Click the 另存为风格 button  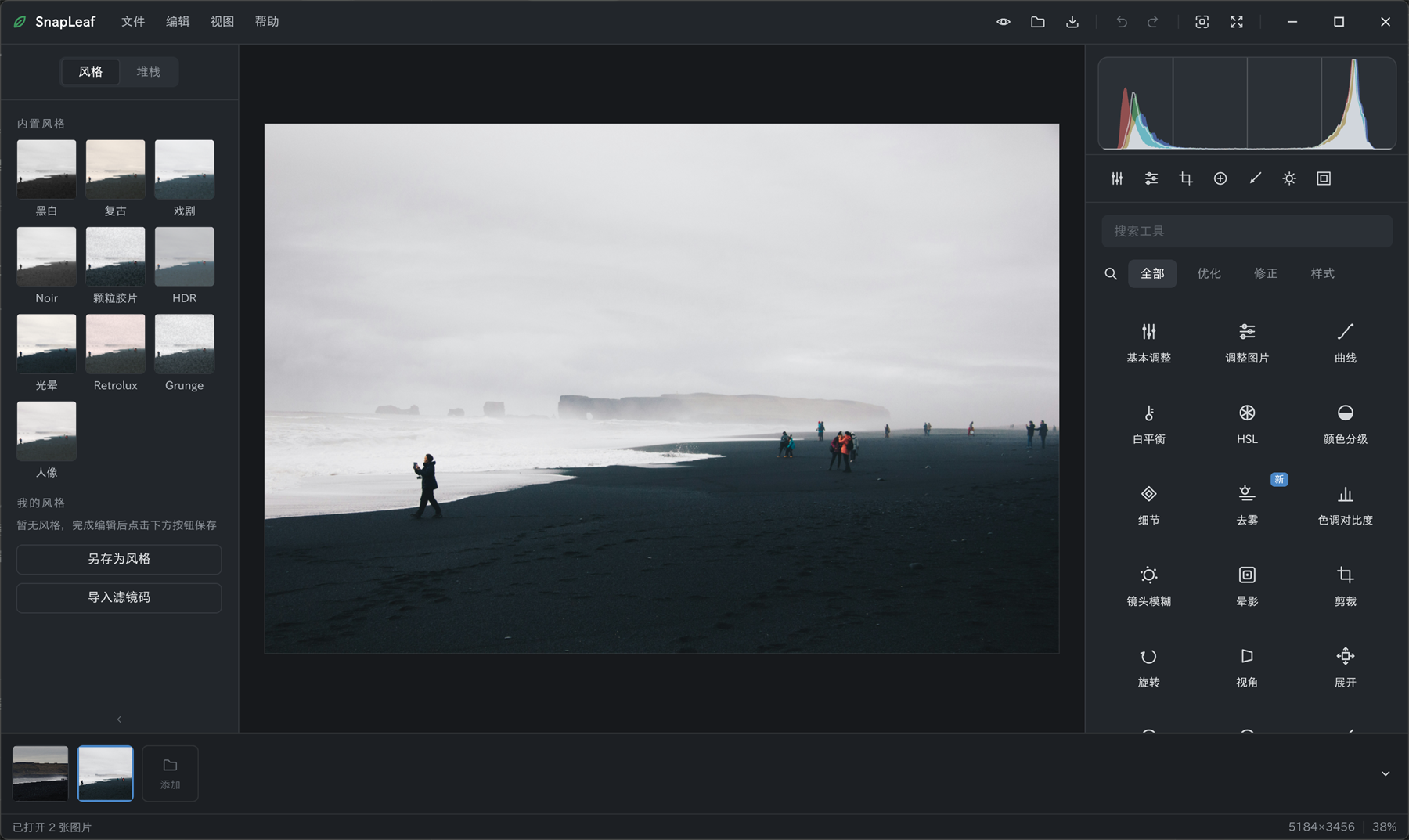[119, 559]
